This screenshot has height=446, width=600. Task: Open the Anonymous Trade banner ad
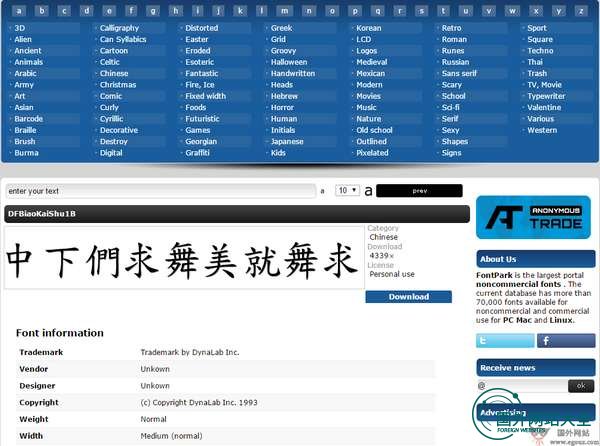coord(533,217)
